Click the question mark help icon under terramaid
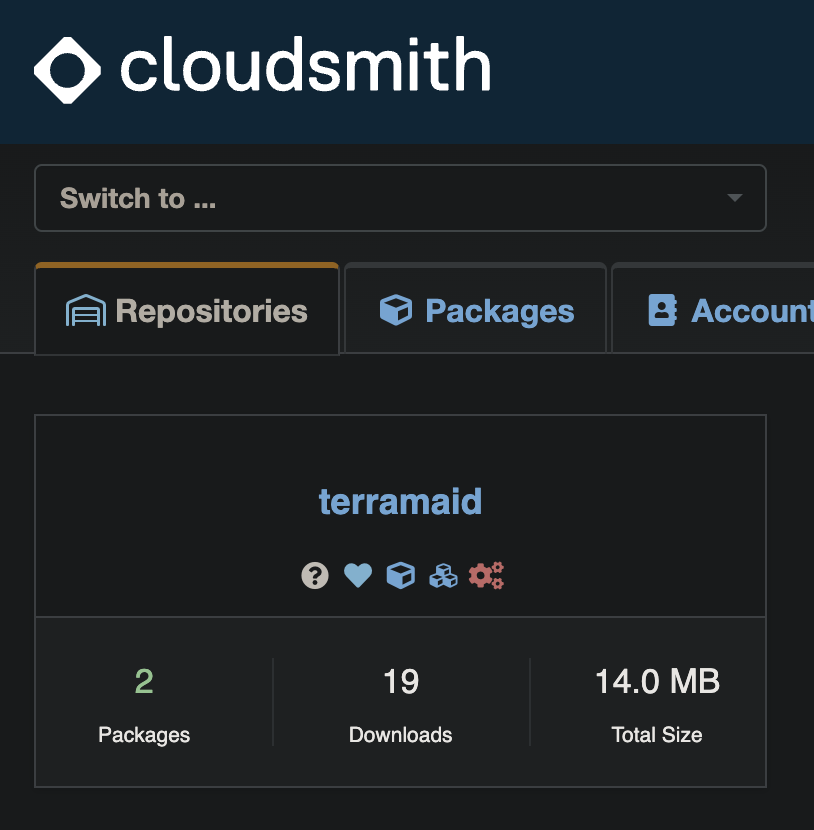 315,575
